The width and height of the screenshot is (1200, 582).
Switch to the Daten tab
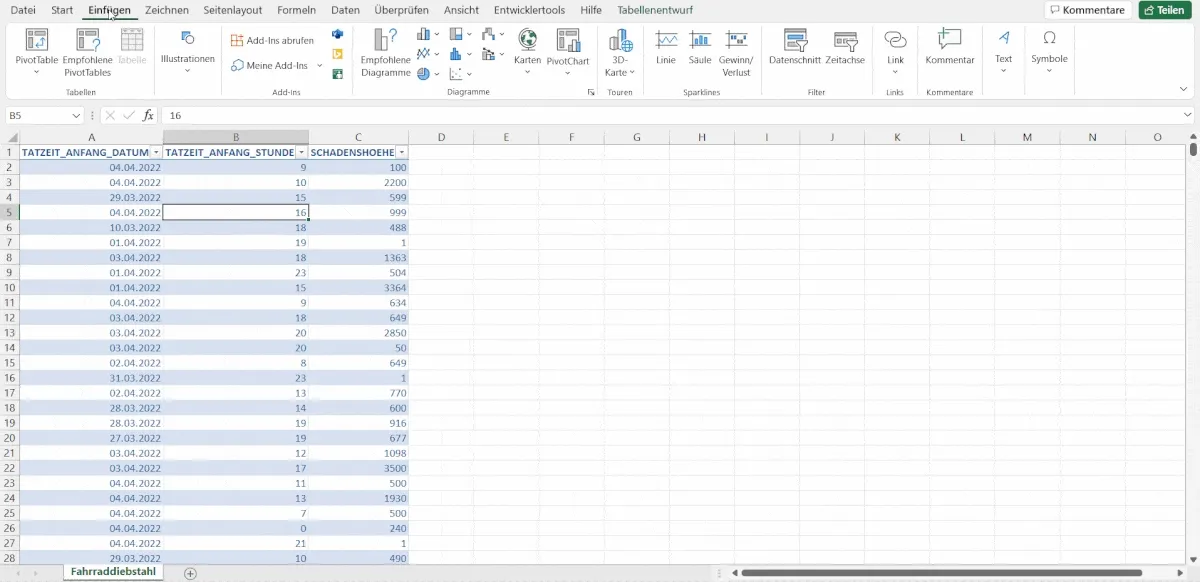click(345, 10)
